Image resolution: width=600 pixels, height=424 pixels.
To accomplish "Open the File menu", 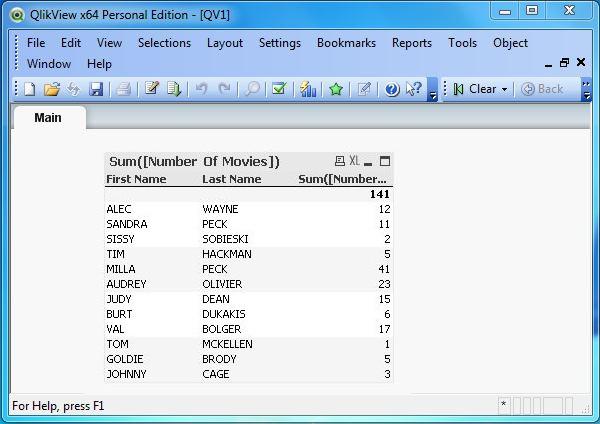I will [x=36, y=43].
